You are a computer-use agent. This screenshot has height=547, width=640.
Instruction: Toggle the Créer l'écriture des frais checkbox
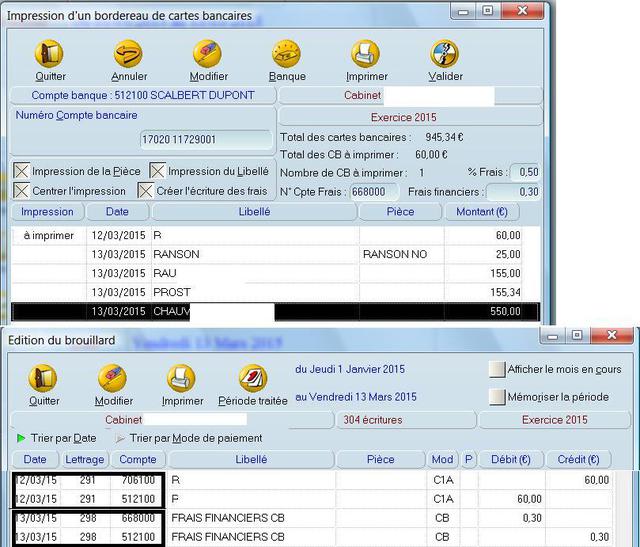[146, 191]
